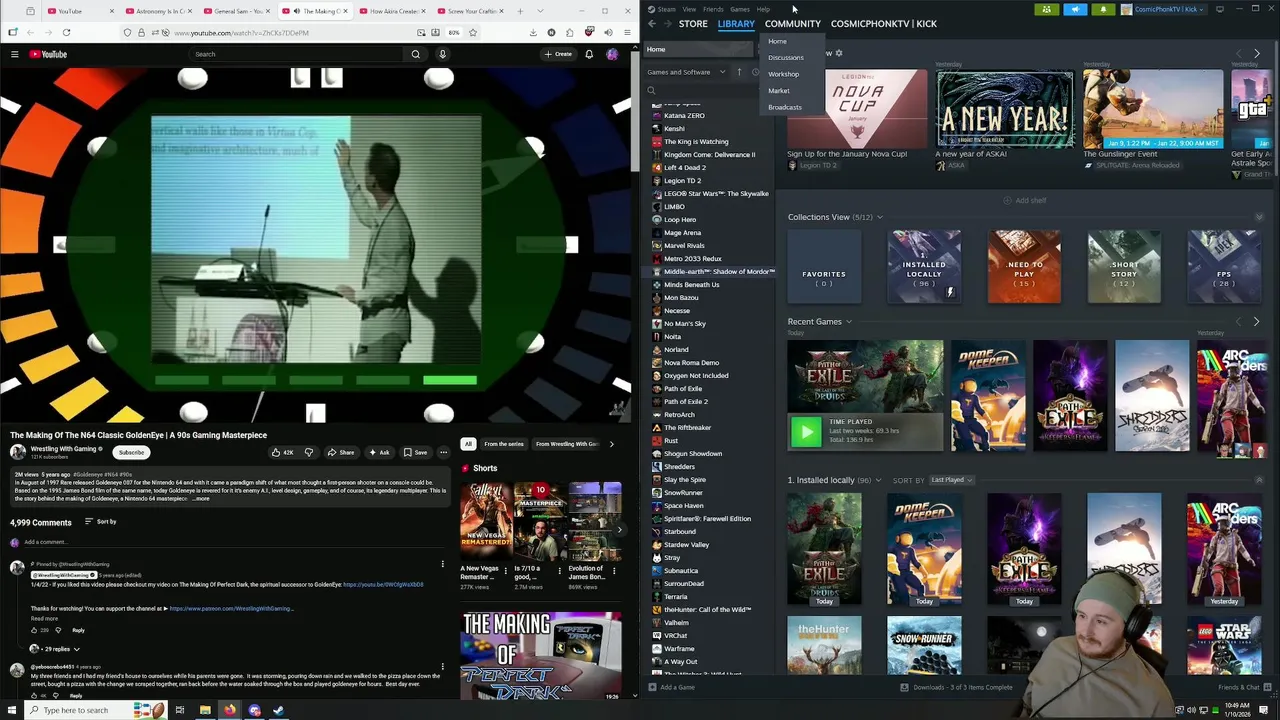The image size is (1280, 720).
Task: Dislike the GoldenEye video
Action: (x=308, y=452)
